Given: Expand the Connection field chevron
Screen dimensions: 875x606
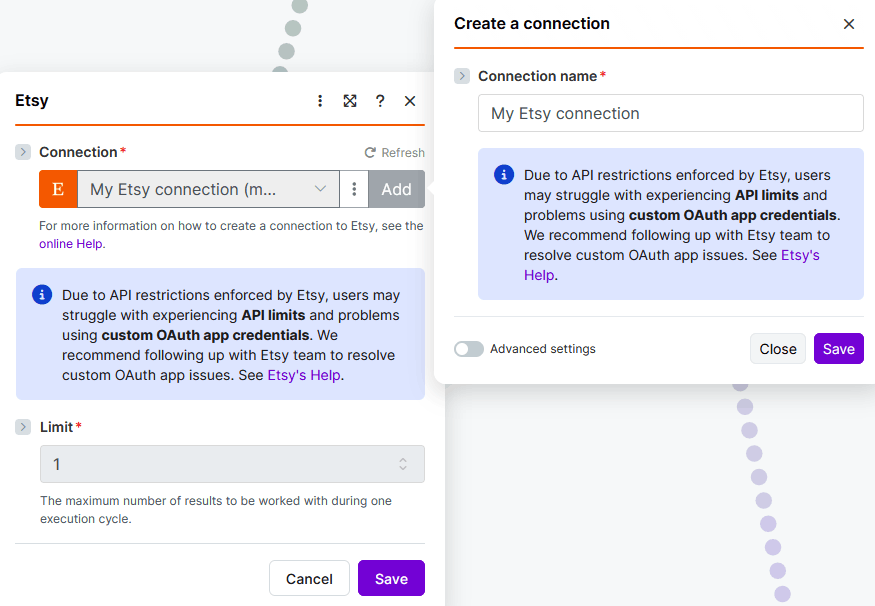Looking at the screenshot, I should coord(23,152).
